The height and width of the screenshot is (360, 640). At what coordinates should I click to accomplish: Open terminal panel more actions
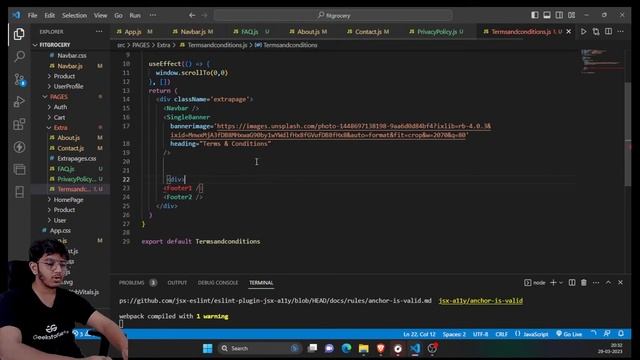tap(596, 282)
